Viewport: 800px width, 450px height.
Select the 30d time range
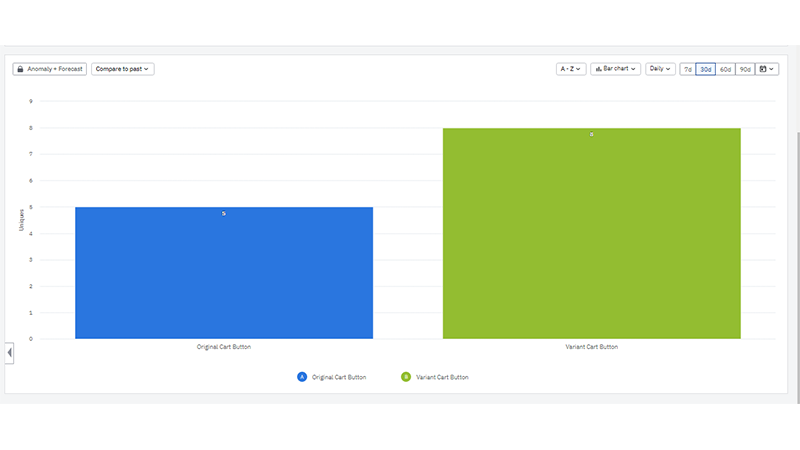coord(706,69)
